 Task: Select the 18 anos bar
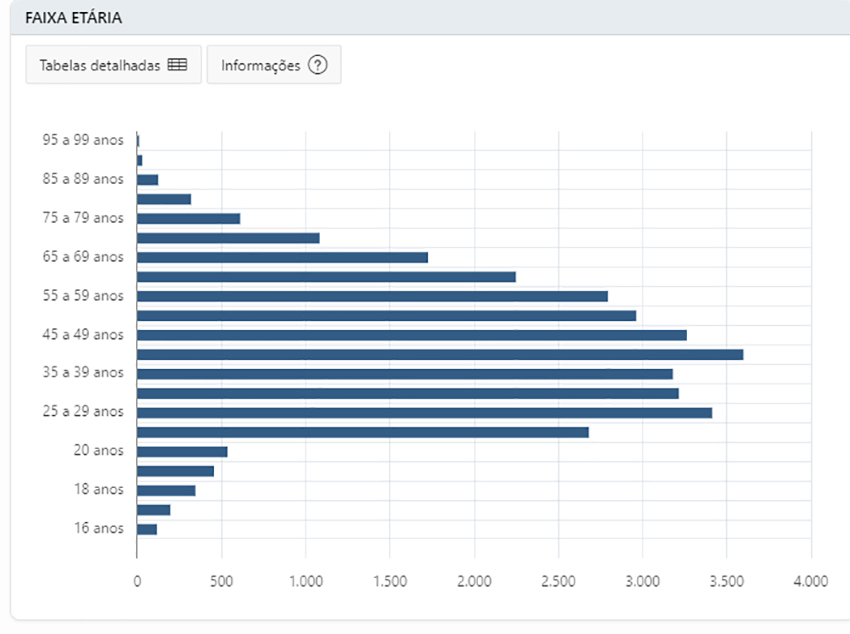pos(166,490)
